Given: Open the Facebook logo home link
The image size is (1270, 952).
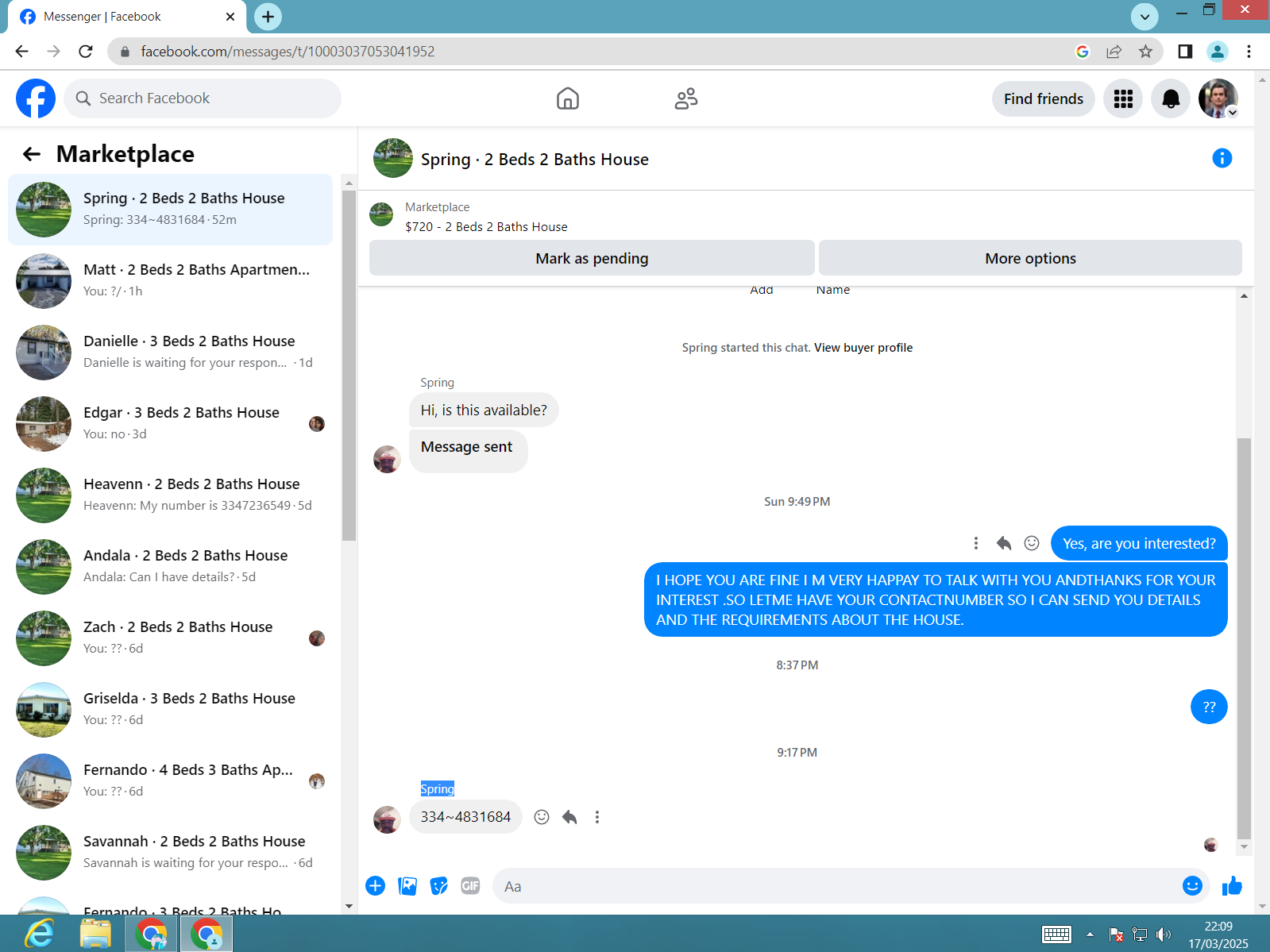Looking at the screenshot, I should click(36, 98).
